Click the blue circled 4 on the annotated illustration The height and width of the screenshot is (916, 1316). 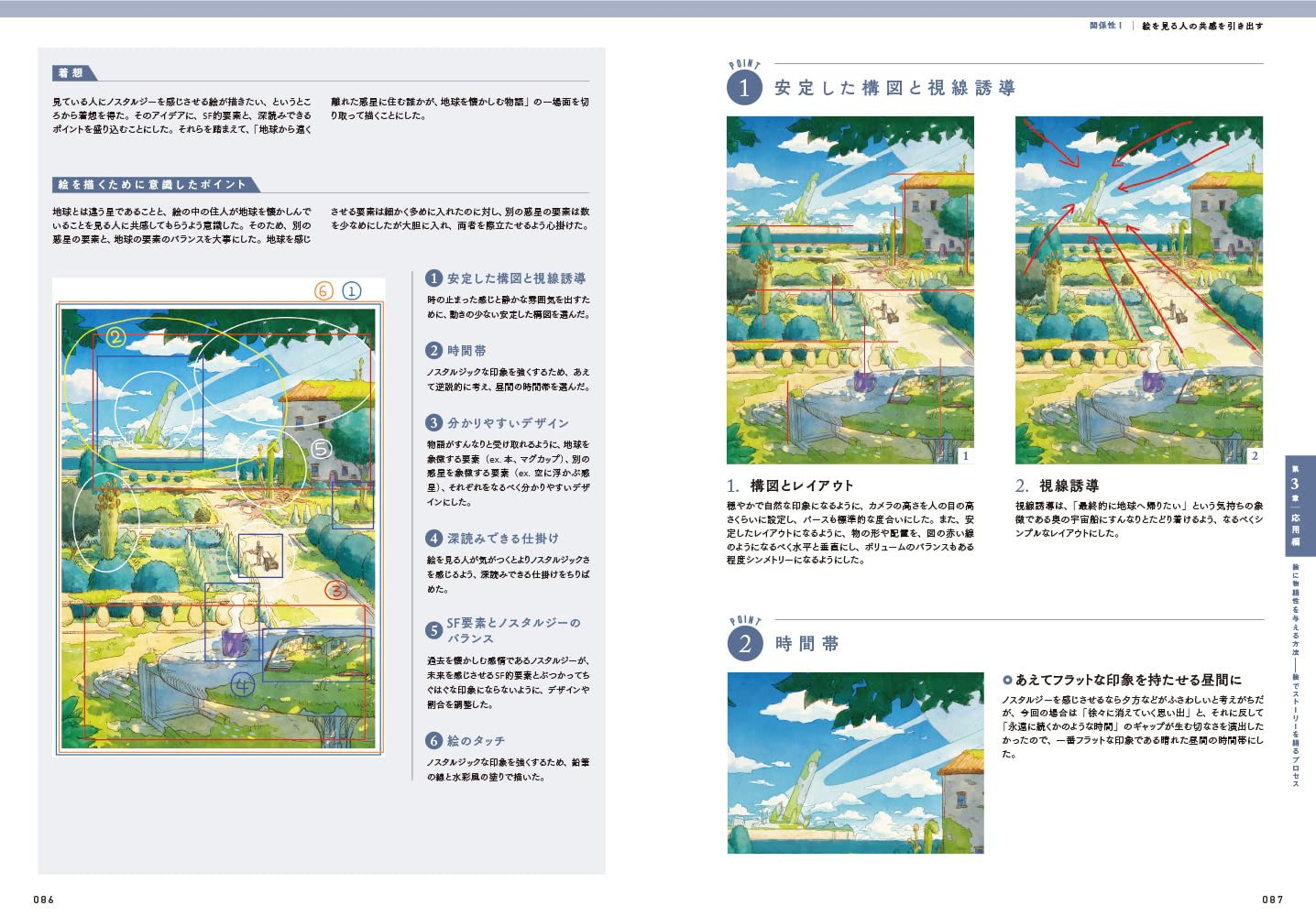point(242,683)
